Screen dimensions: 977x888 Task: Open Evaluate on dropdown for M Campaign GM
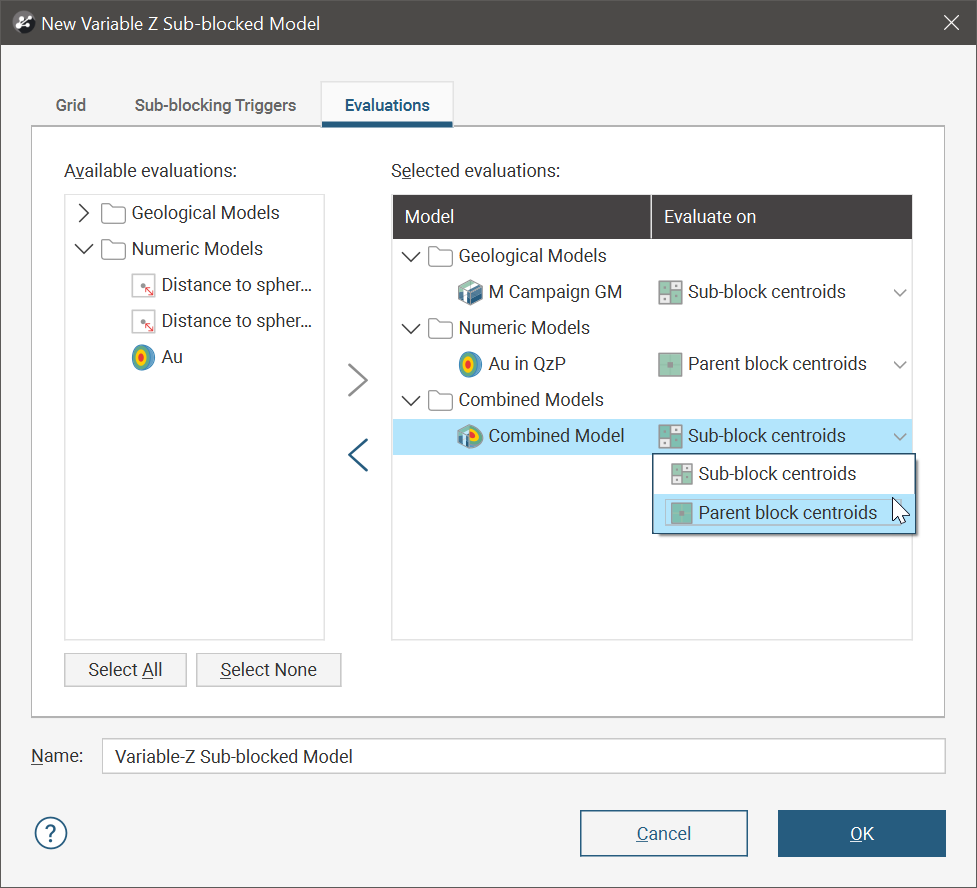click(899, 293)
